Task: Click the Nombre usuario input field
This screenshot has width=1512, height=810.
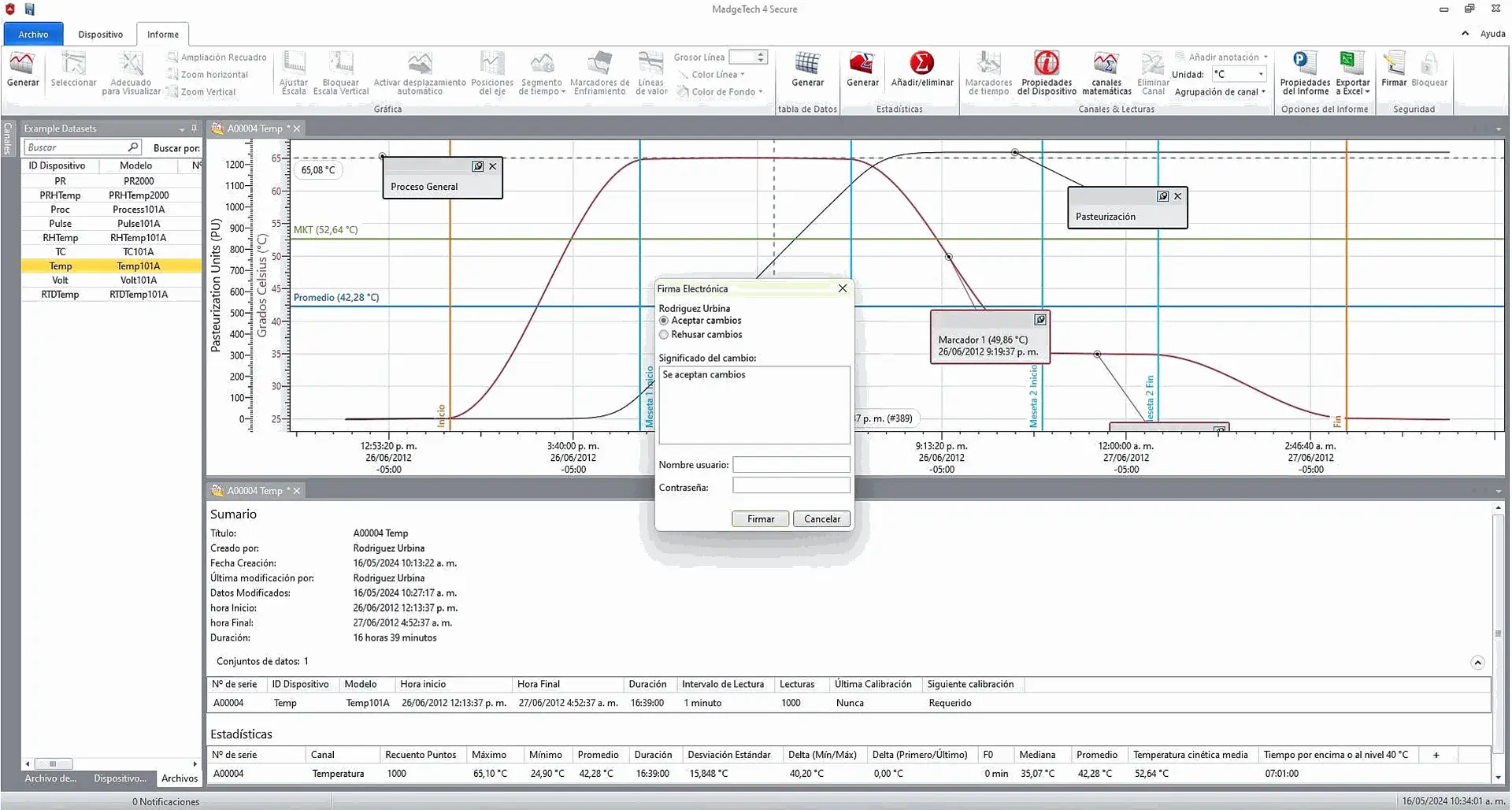Action: pos(791,465)
